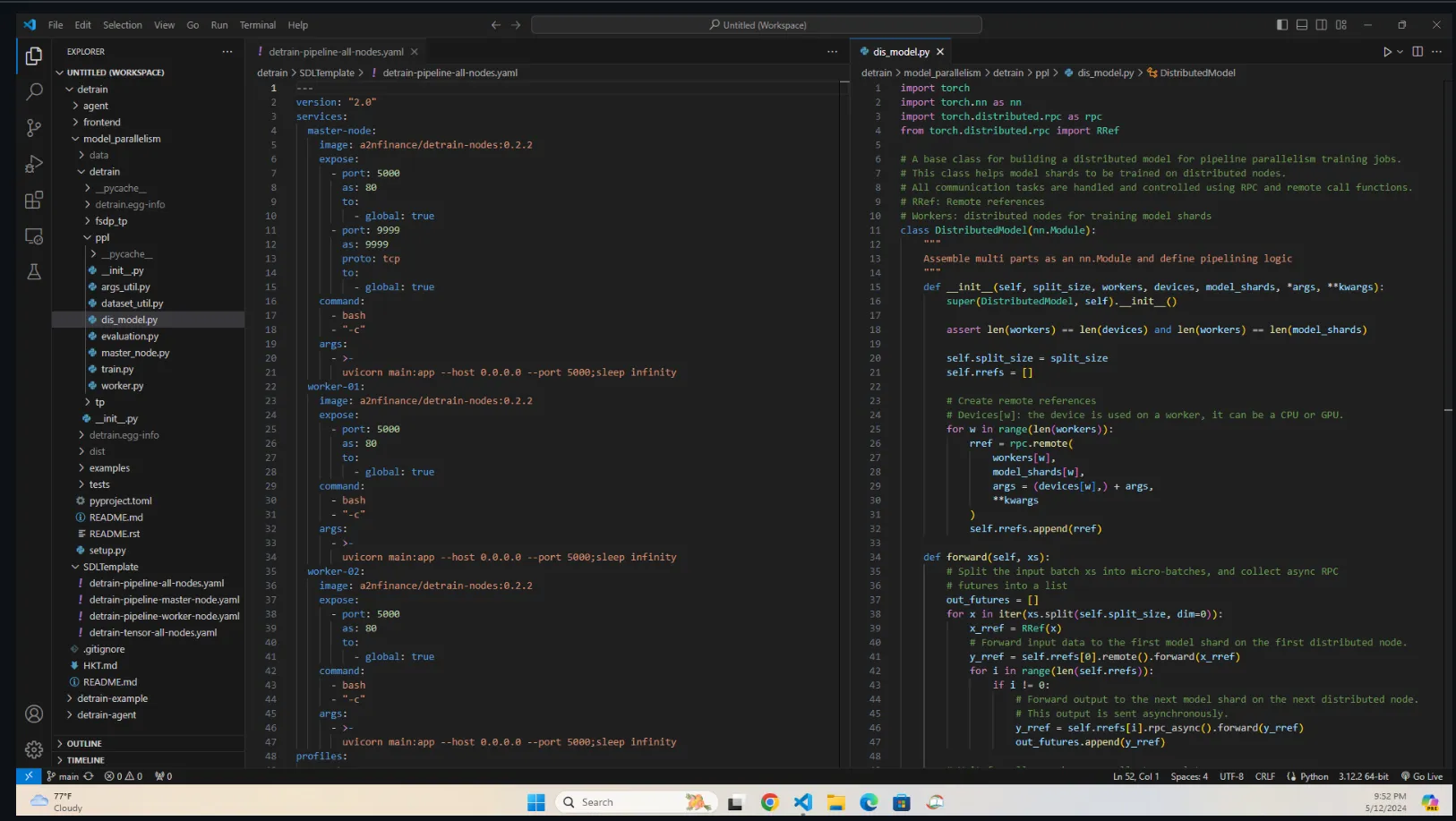Open the Terminal menu

(257, 25)
